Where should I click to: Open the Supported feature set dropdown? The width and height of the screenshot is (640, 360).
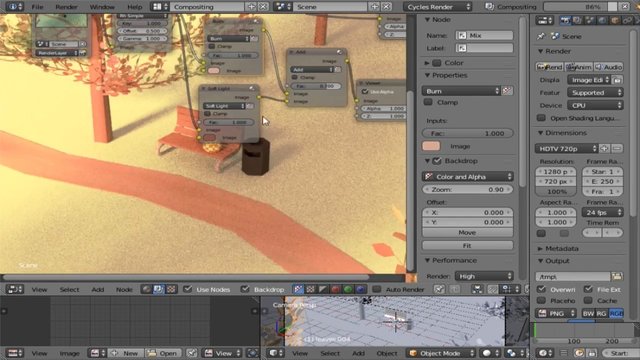[595, 93]
